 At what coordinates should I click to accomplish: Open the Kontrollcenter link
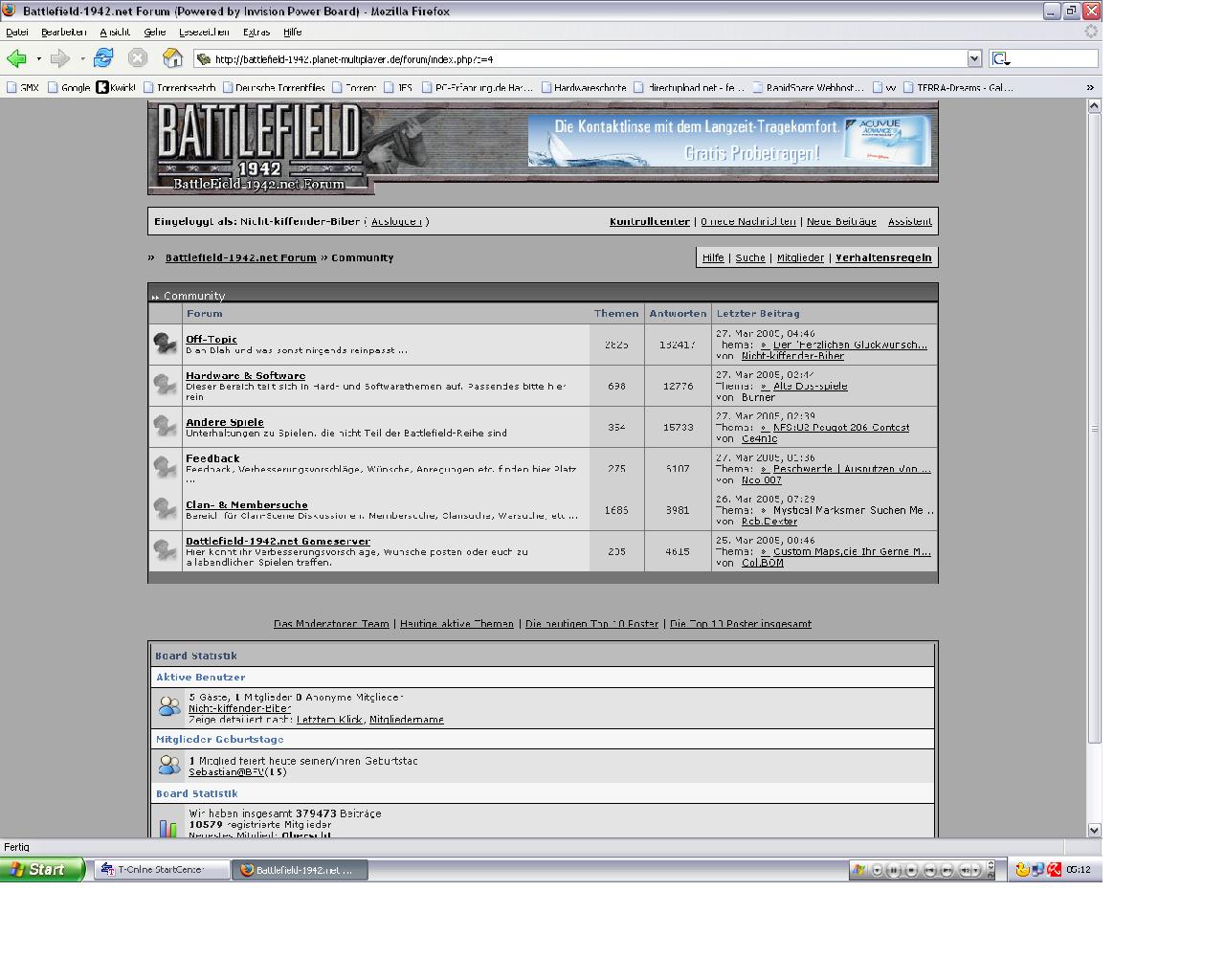tap(650, 221)
